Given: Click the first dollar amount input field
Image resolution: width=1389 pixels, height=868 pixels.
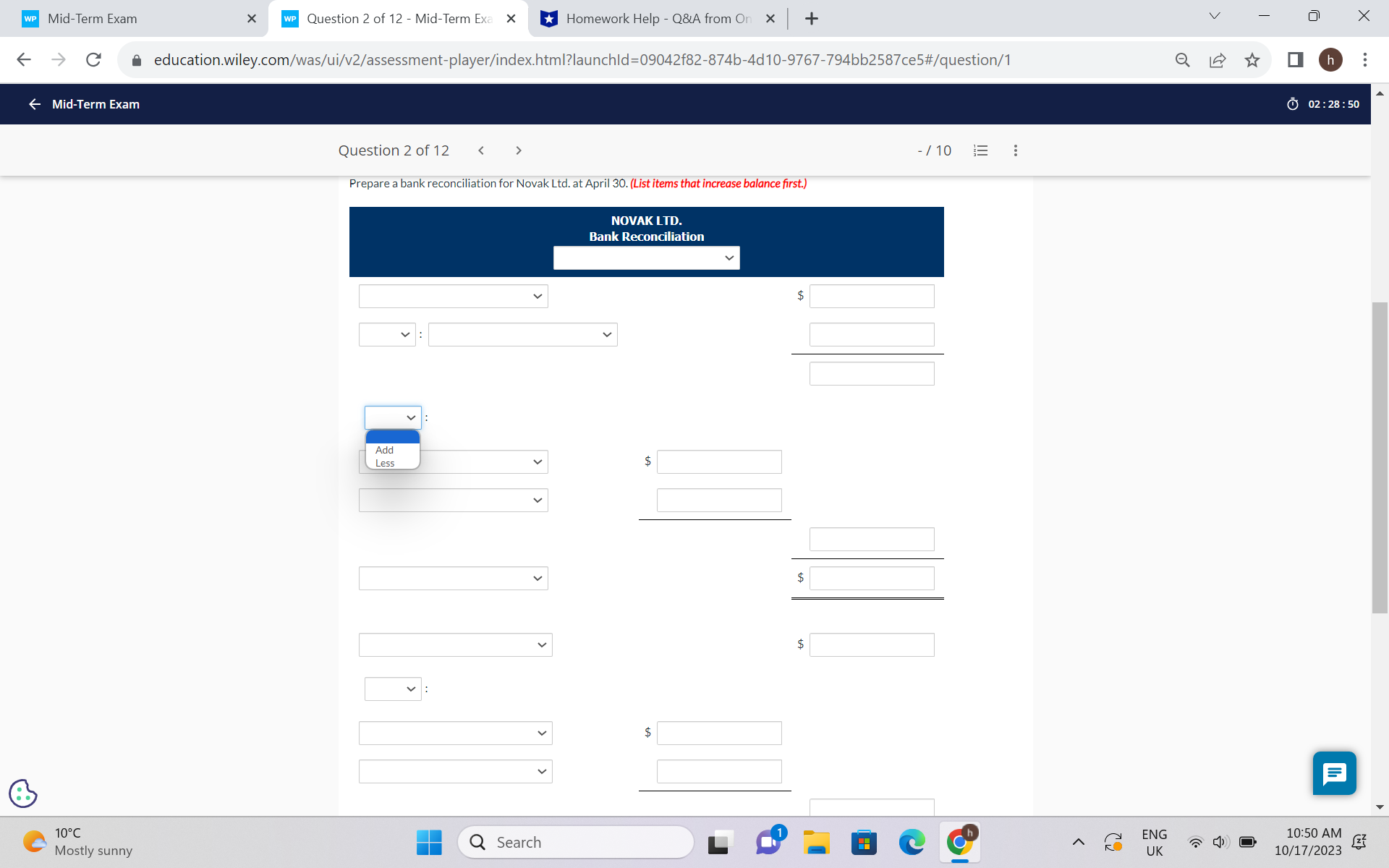Looking at the screenshot, I should tap(872, 296).
